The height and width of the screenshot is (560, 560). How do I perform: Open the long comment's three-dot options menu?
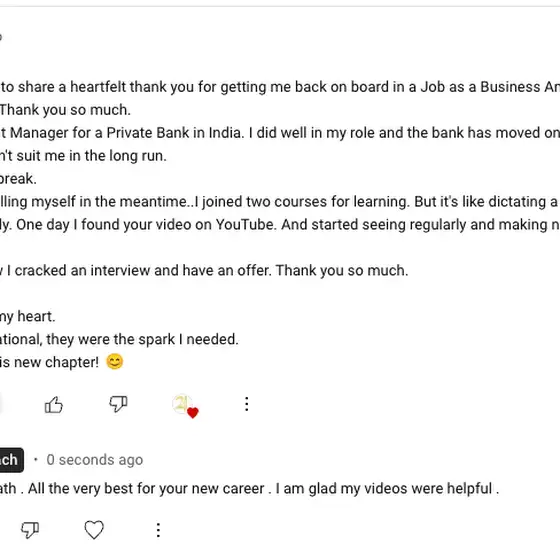click(x=246, y=404)
